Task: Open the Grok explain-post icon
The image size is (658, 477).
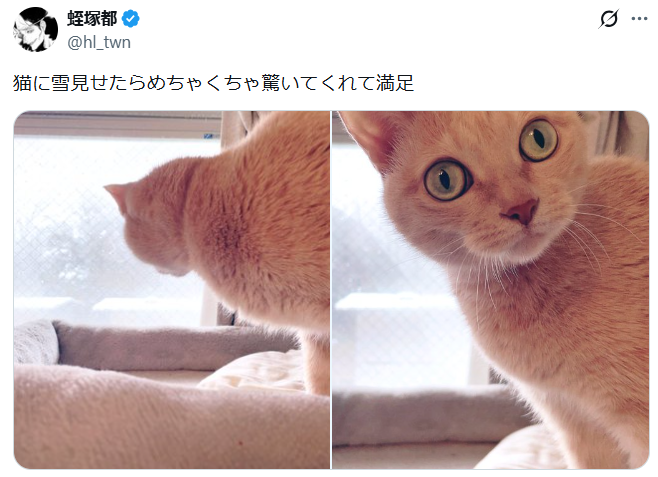Action: [x=608, y=19]
